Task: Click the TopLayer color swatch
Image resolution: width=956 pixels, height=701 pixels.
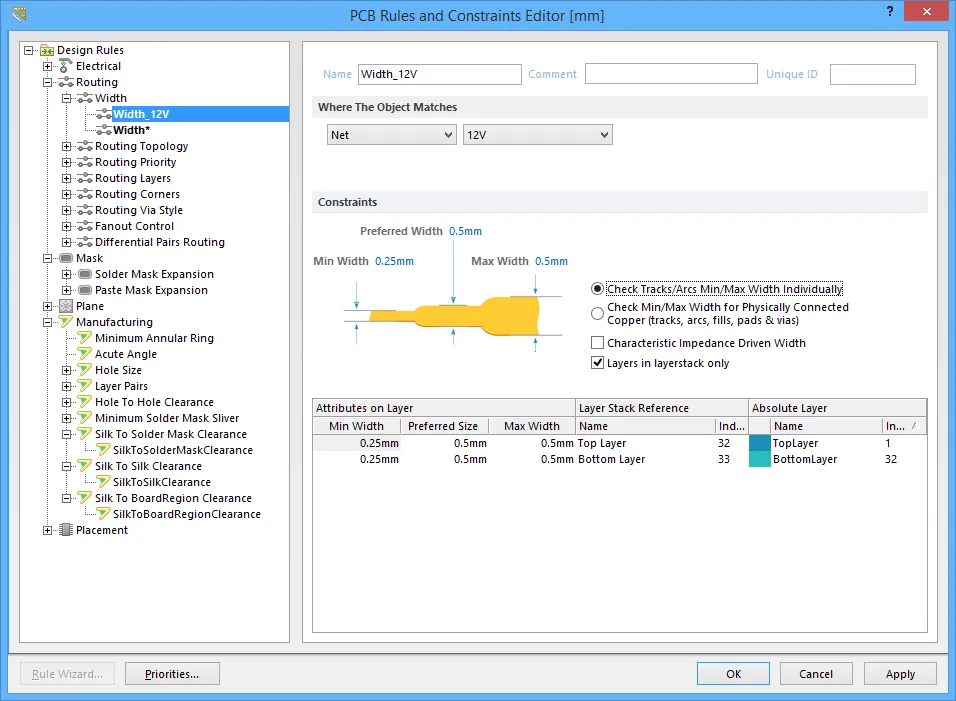Action: pyautogui.click(x=760, y=443)
